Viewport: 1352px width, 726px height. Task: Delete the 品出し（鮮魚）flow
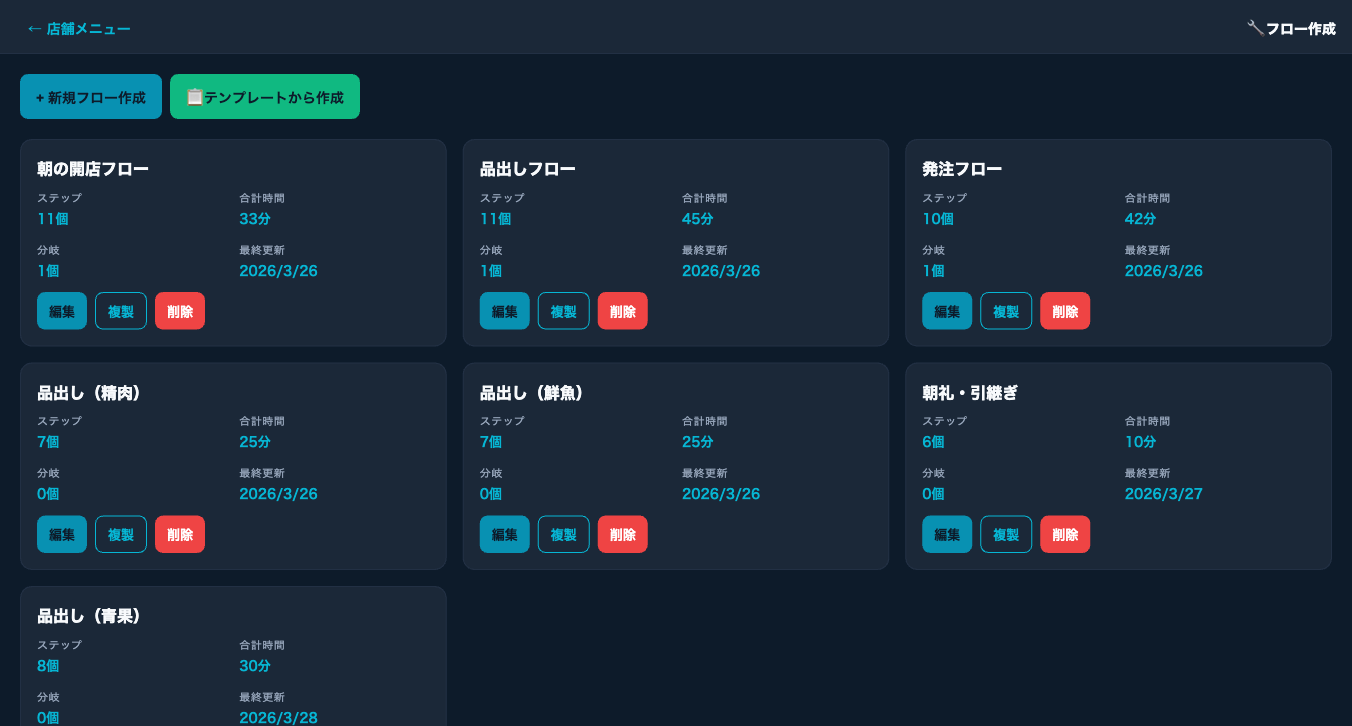point(623,534)
